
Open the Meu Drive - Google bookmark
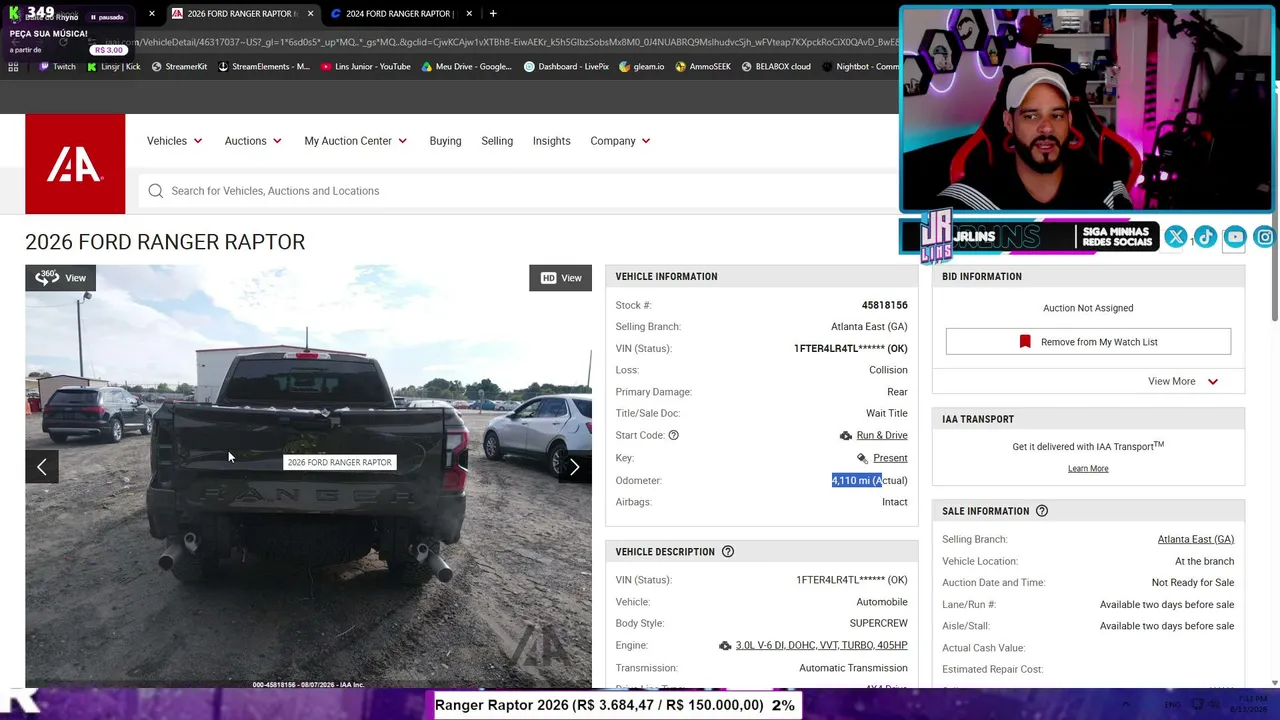pos(466,67)
